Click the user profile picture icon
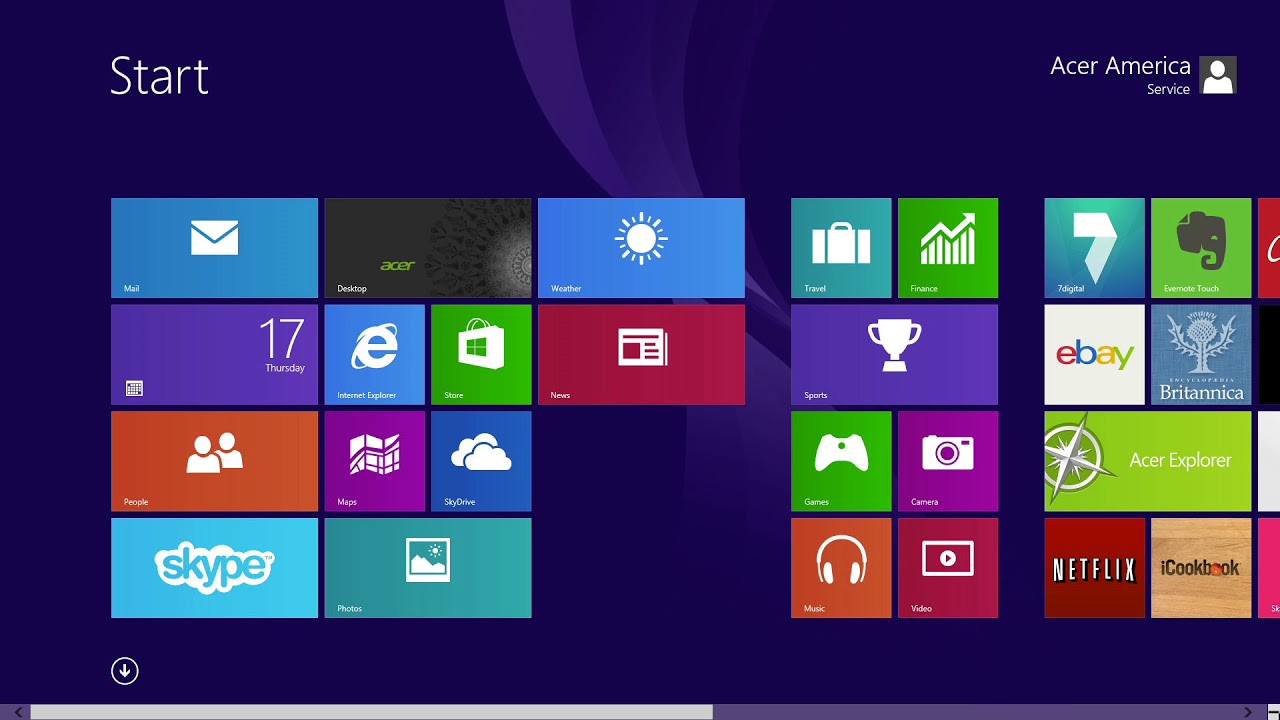Image resolution: width=1280 pixels, height=720 pixels. pos(1218,75)
